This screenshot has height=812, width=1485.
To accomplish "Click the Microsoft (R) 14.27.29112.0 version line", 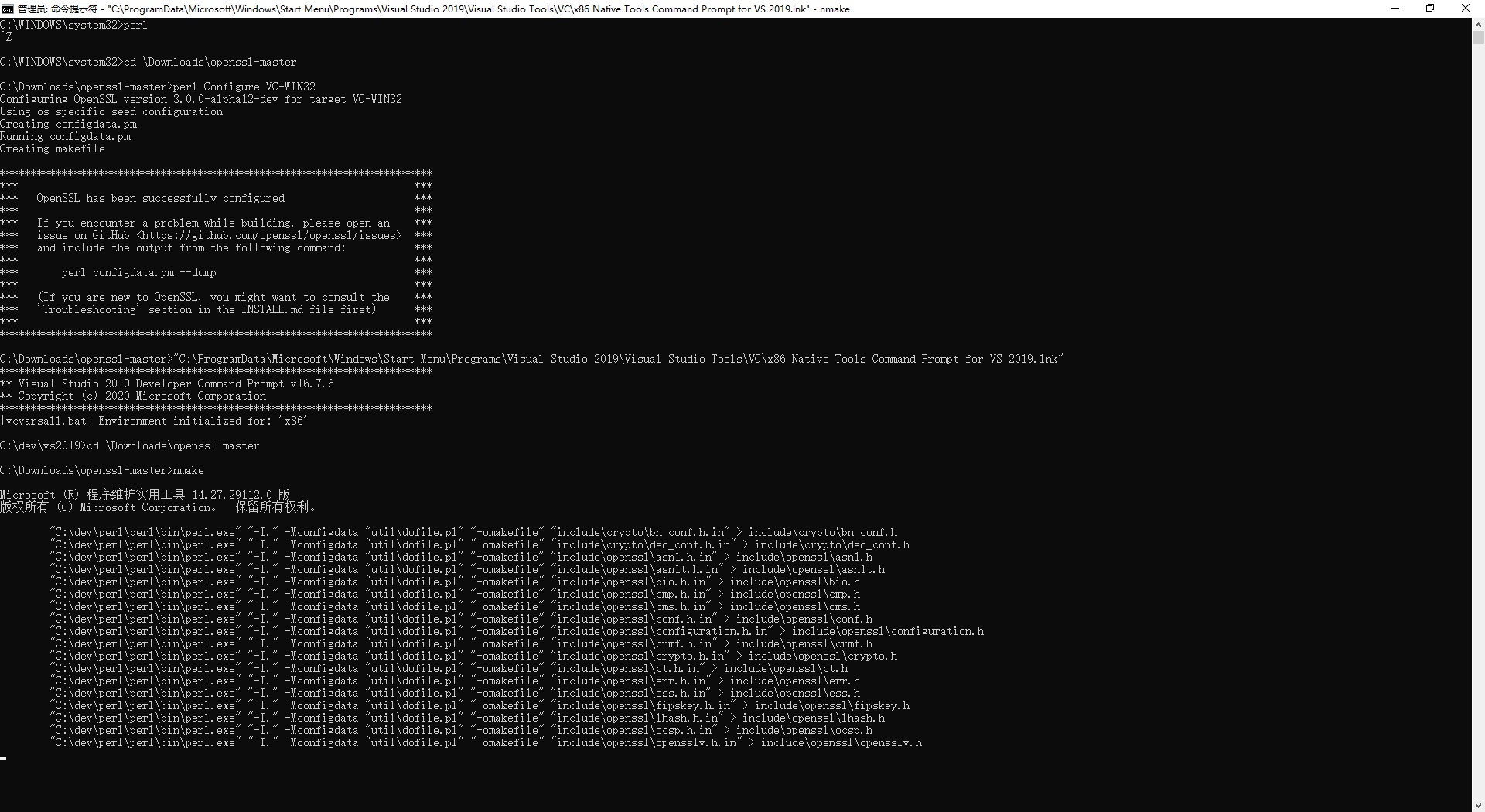I will [x=145, y=494].
